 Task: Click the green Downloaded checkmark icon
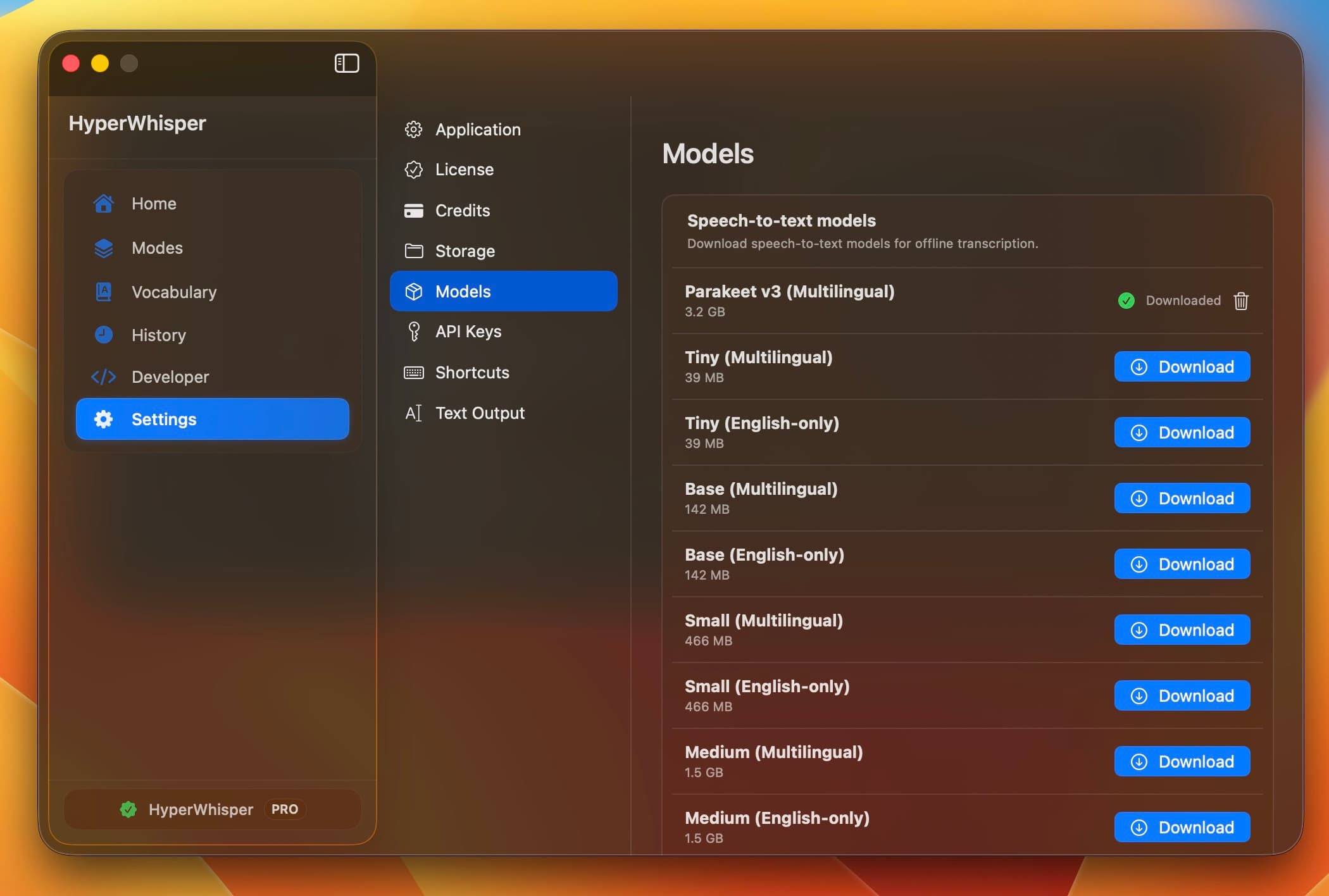(x=1126, y=301)
